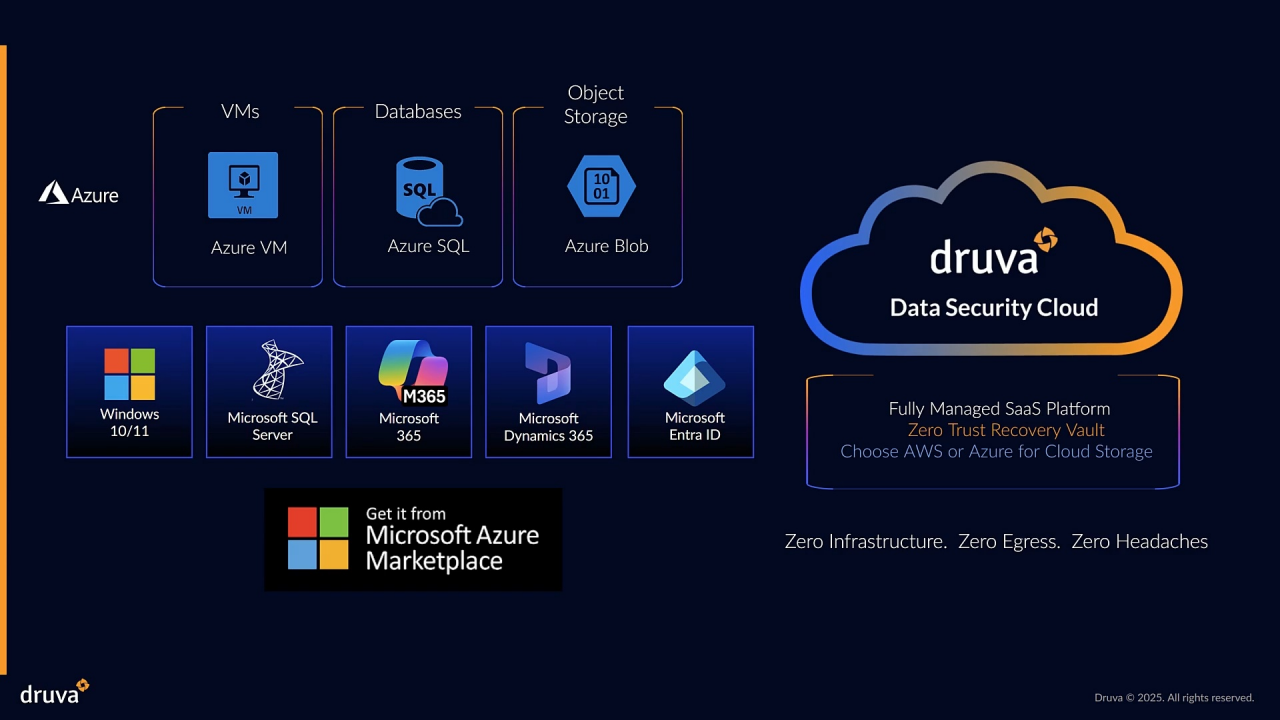Click the Zero Trust Recovery Vault link
The width and height of the screenshot is (1280, 720).
[1006, 430]
